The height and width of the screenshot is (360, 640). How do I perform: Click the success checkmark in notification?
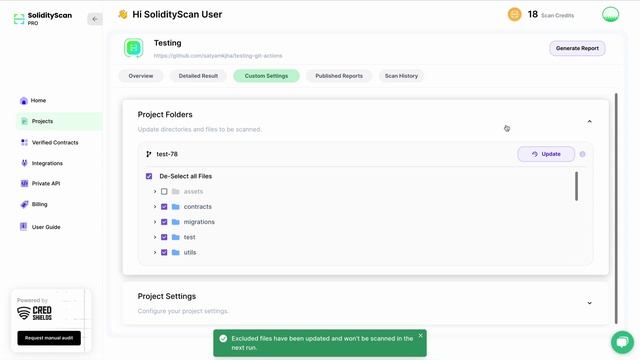click(223, 338)
